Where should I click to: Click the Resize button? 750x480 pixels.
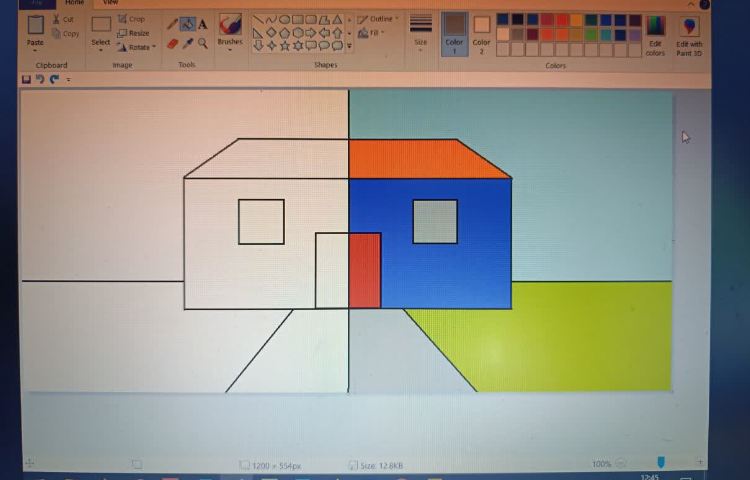pos(133,33)
